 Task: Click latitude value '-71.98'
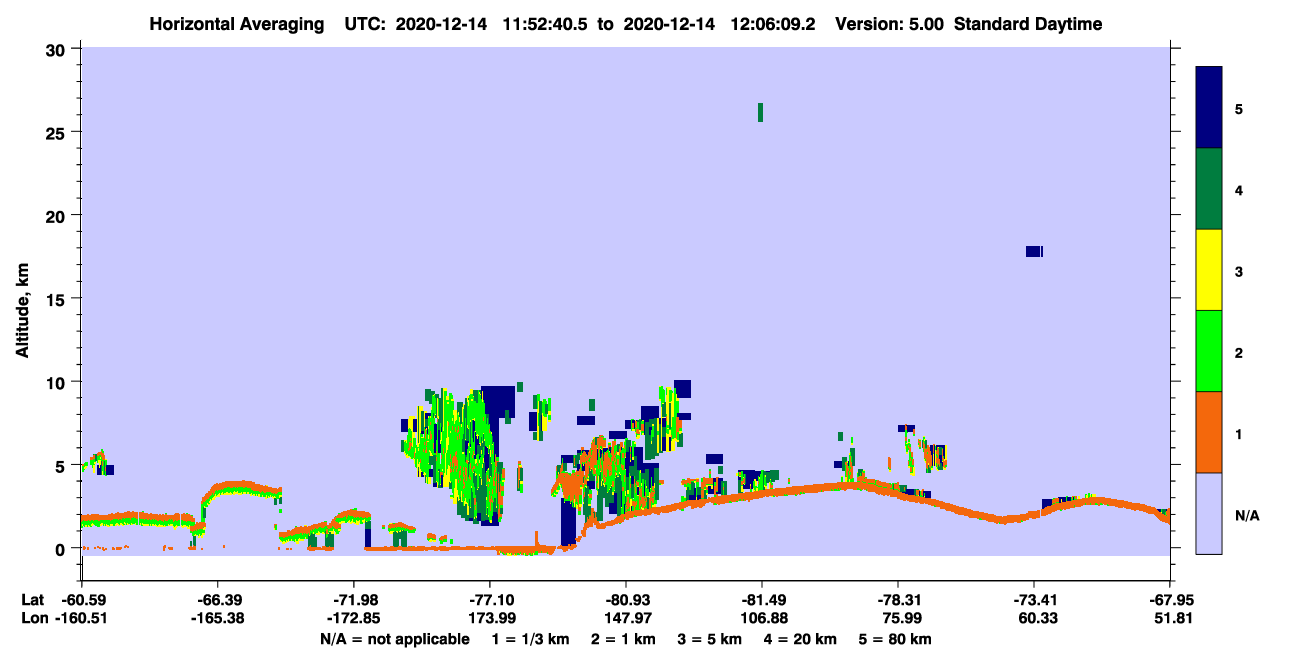(354, 600)
